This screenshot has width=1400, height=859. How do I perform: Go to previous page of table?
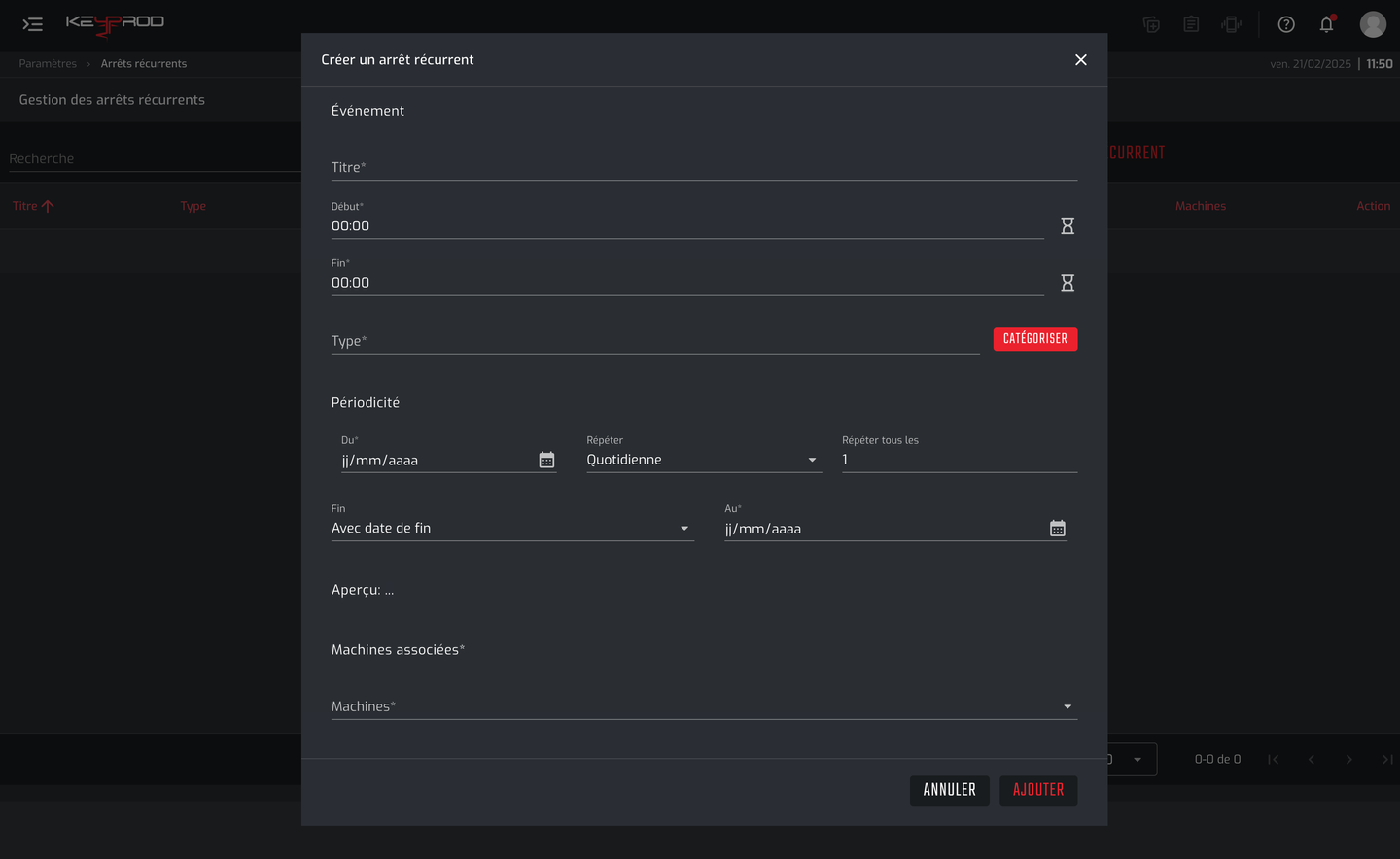(1311, 759)
